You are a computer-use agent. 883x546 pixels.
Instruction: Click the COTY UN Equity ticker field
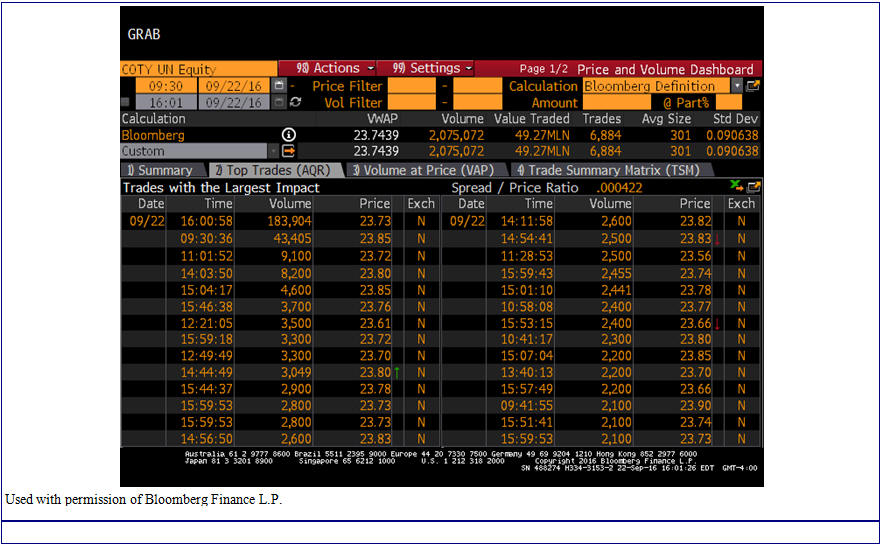[195, 69]
